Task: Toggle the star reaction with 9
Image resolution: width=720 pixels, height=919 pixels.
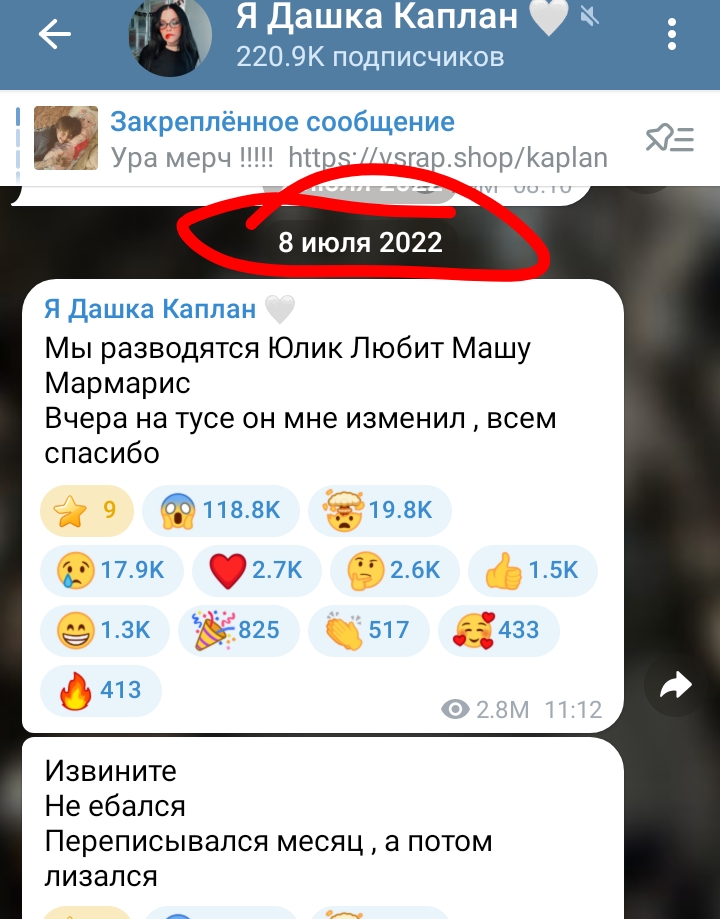Action: (x=87, y=510)
